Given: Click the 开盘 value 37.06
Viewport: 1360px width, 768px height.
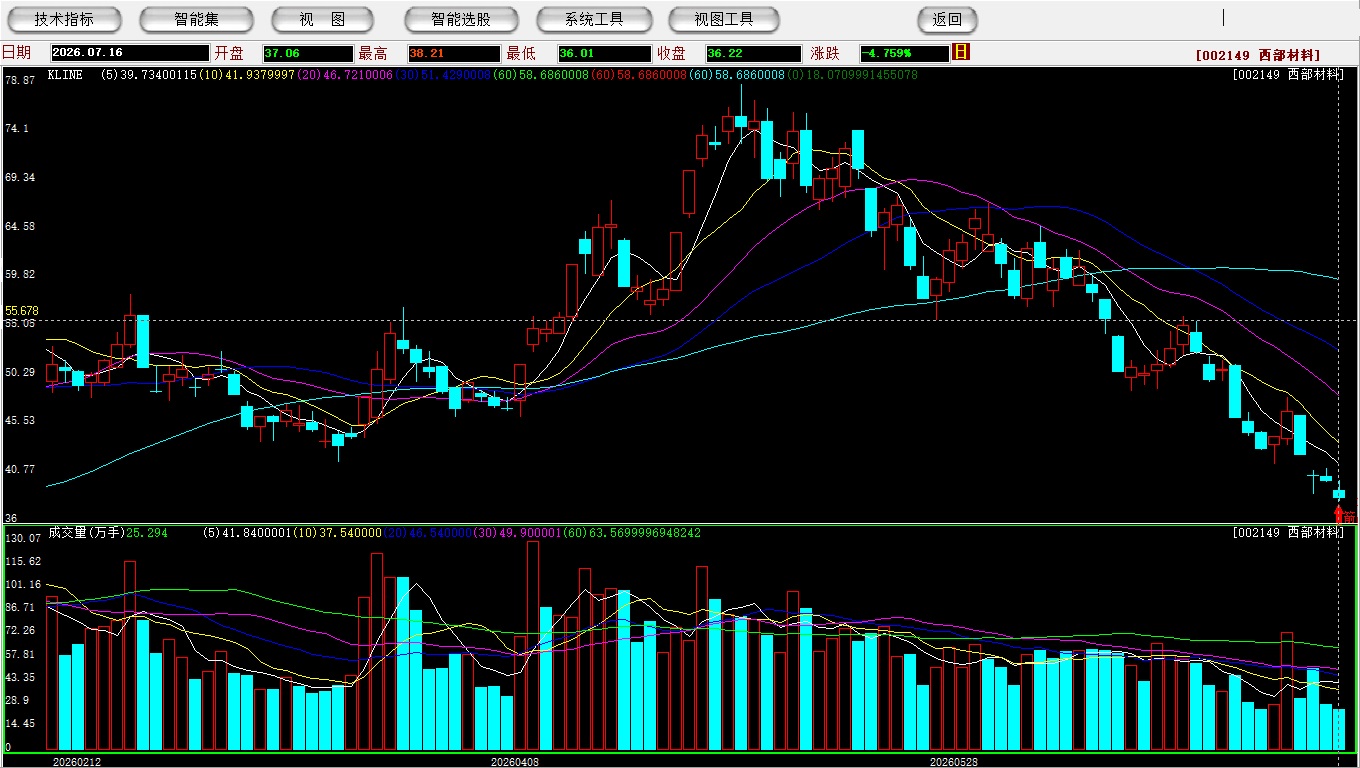Looking at the screenshot, I should (x=308, y=53).
